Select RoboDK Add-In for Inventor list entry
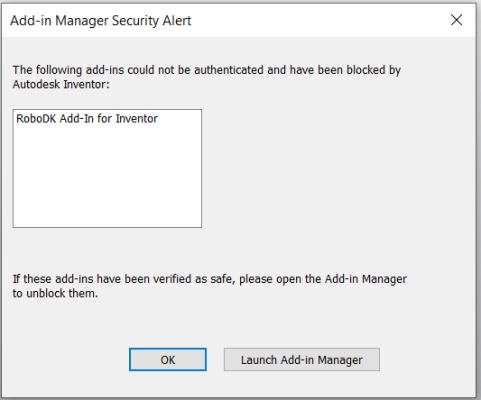 tap(87, 119)
